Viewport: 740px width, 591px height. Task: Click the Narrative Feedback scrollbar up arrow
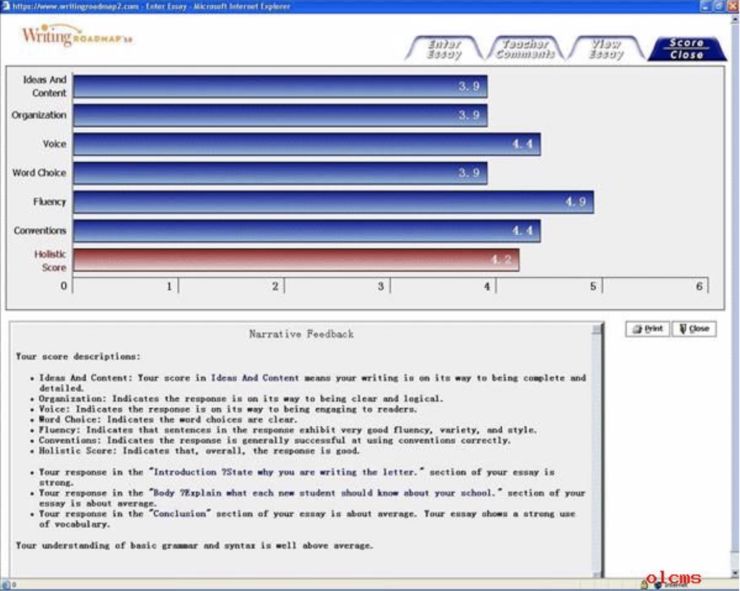click(x=597, y=329)
